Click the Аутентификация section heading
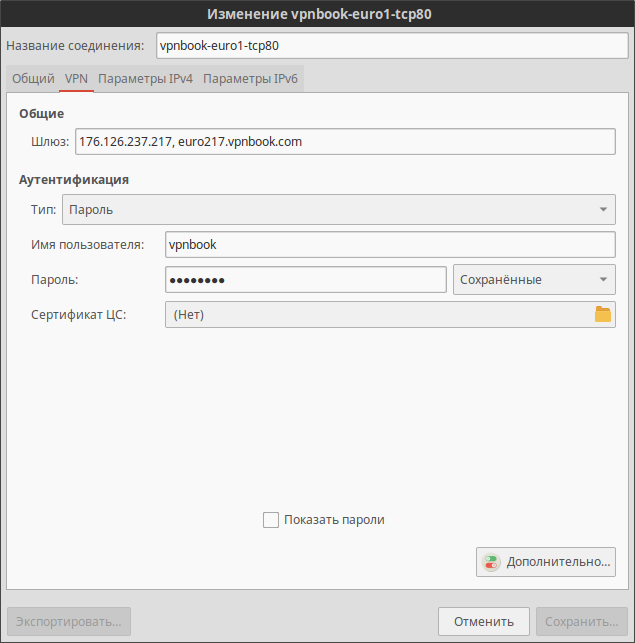Viewport: 635px width, 643px height. click(74, 180)
